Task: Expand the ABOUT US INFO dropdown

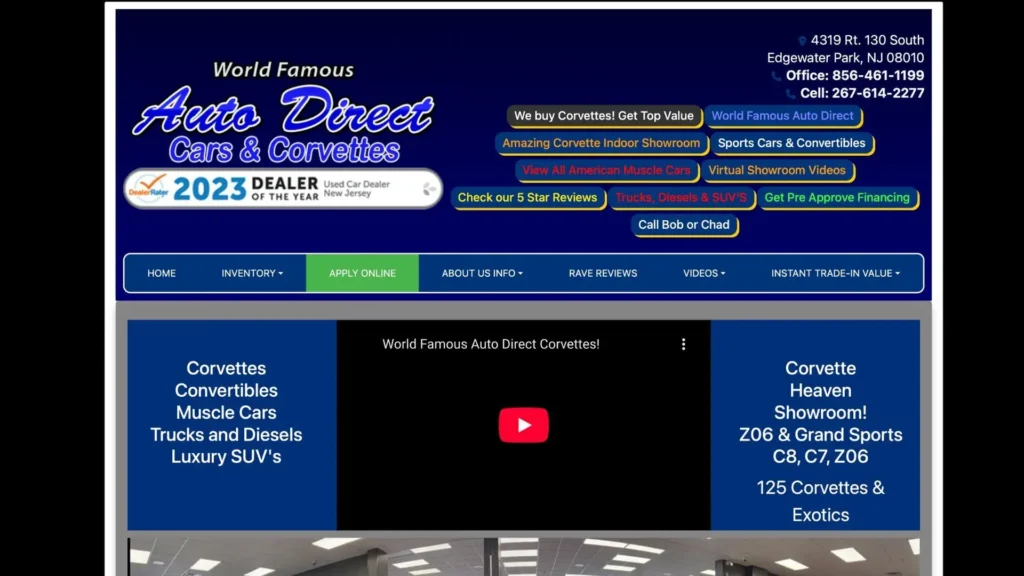Action: pyautogui.click(x=482, y=273)
